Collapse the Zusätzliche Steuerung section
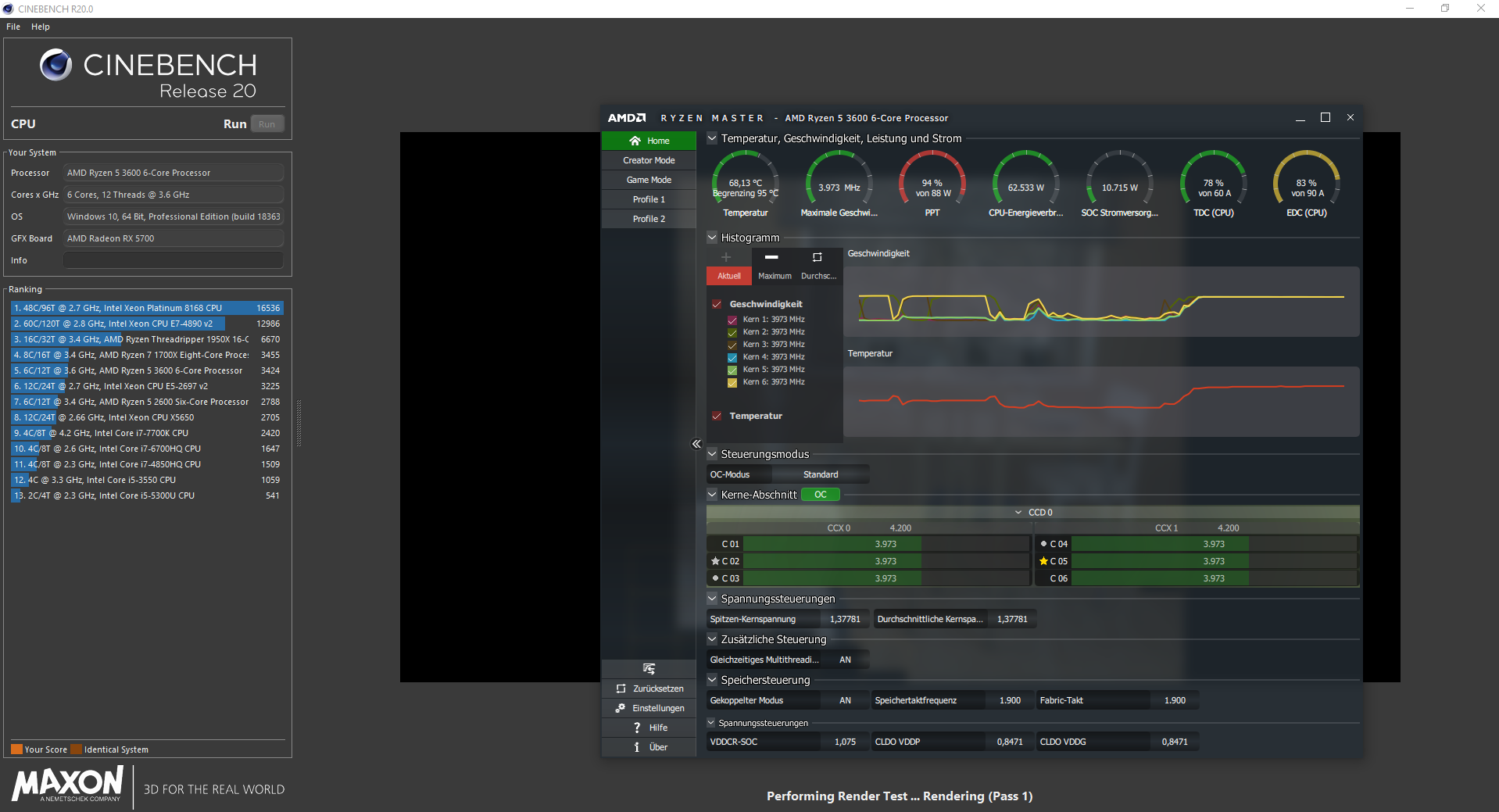The height and width of the screenshot is (812, 1499). click(712, 639)
